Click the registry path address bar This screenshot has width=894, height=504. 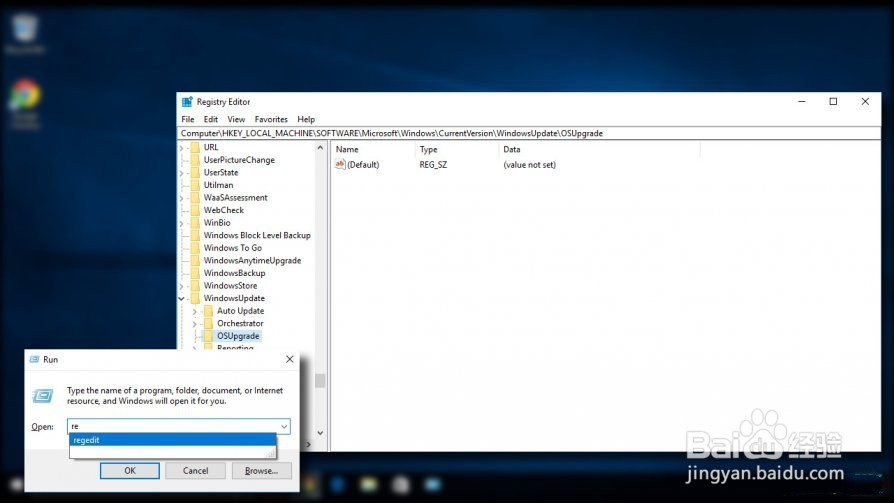tap(529, 133)
